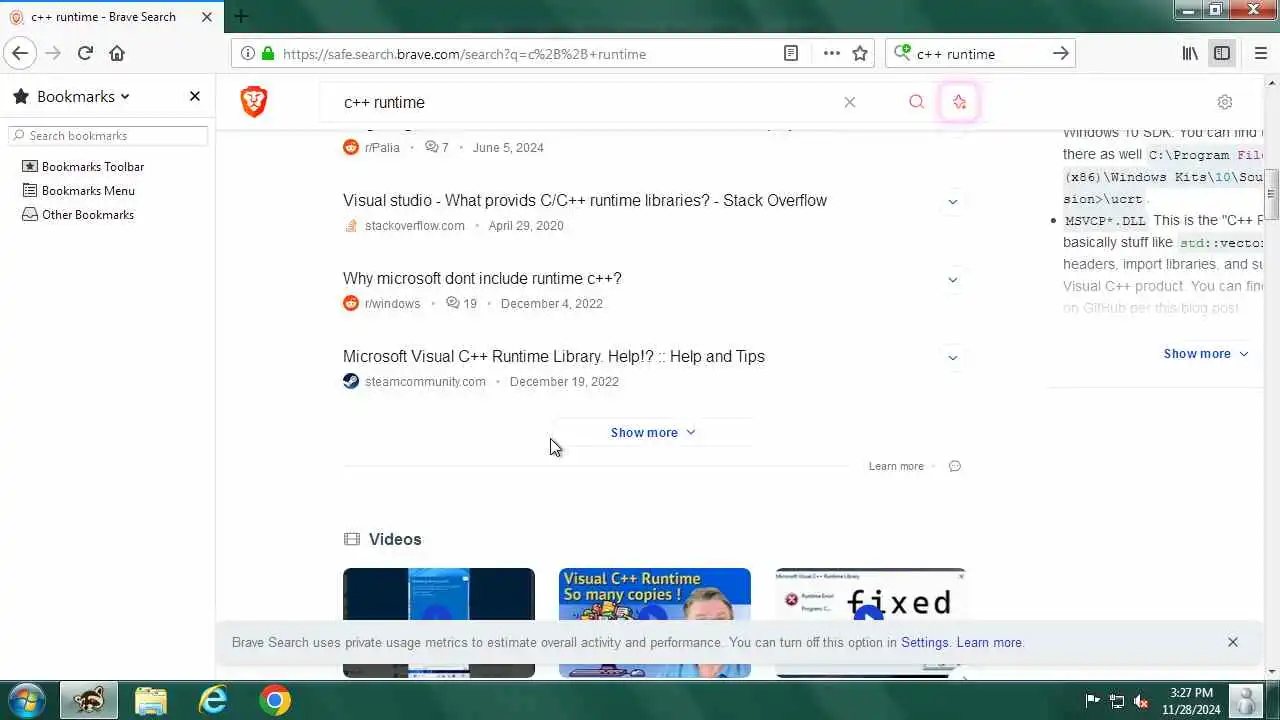Viewport: 1280px width, 720px height.
Task: Dismiss the usage metrics notice
Action: click(1233, 642)
